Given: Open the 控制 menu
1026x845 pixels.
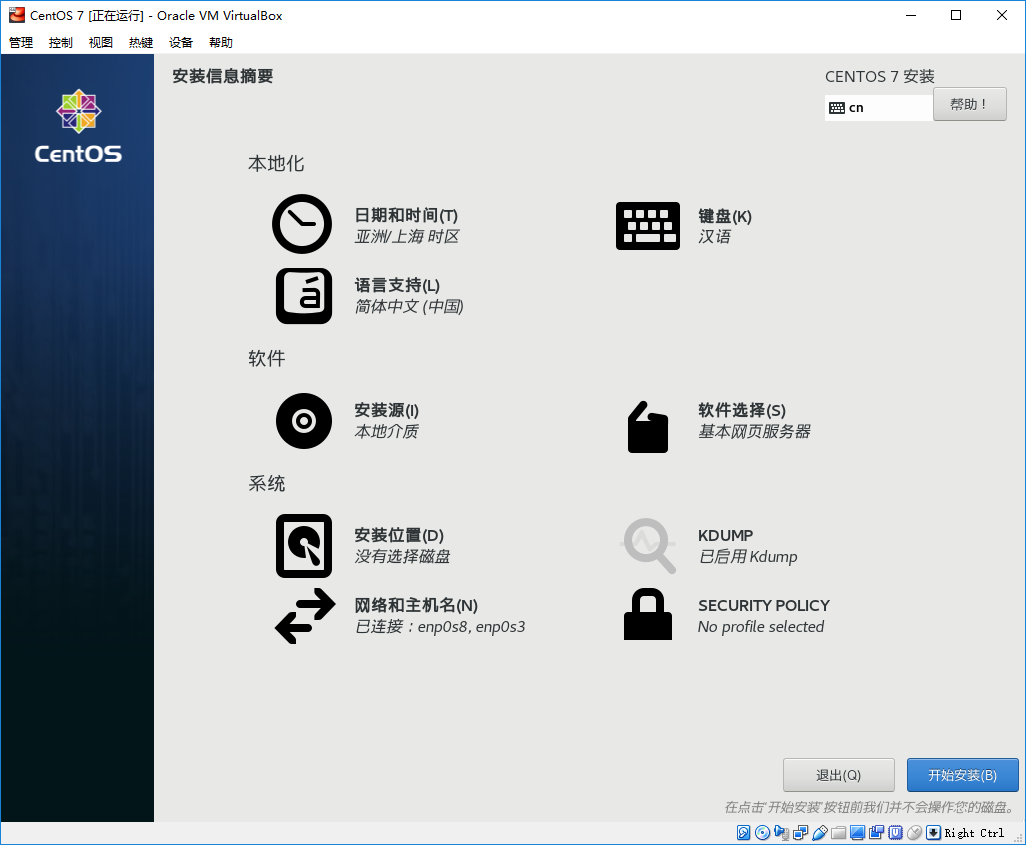Looking at the screenshot, I should (61, 43).
